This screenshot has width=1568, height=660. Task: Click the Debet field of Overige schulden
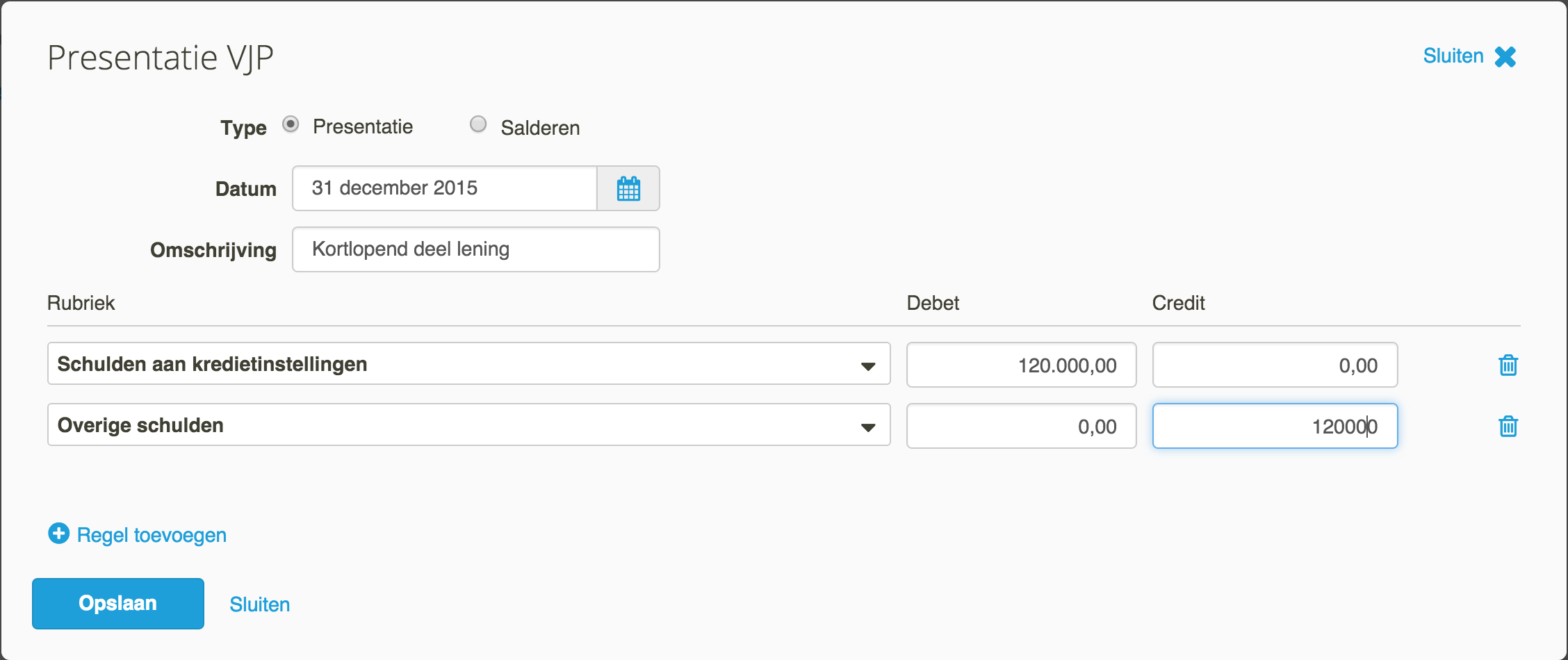click(1021, 426)
